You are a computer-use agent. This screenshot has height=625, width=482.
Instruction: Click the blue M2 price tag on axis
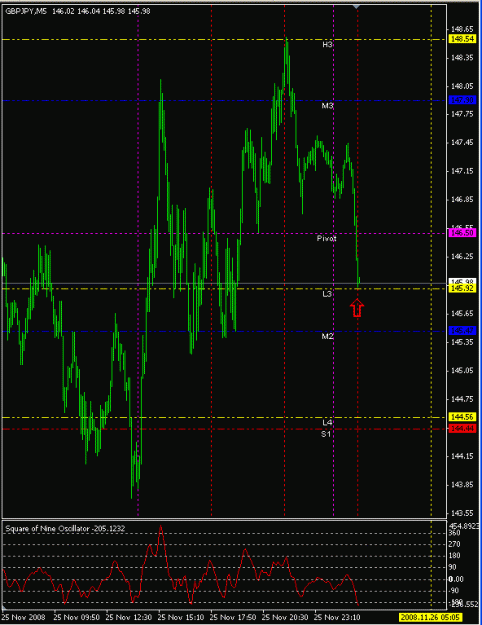coord(462,330)
